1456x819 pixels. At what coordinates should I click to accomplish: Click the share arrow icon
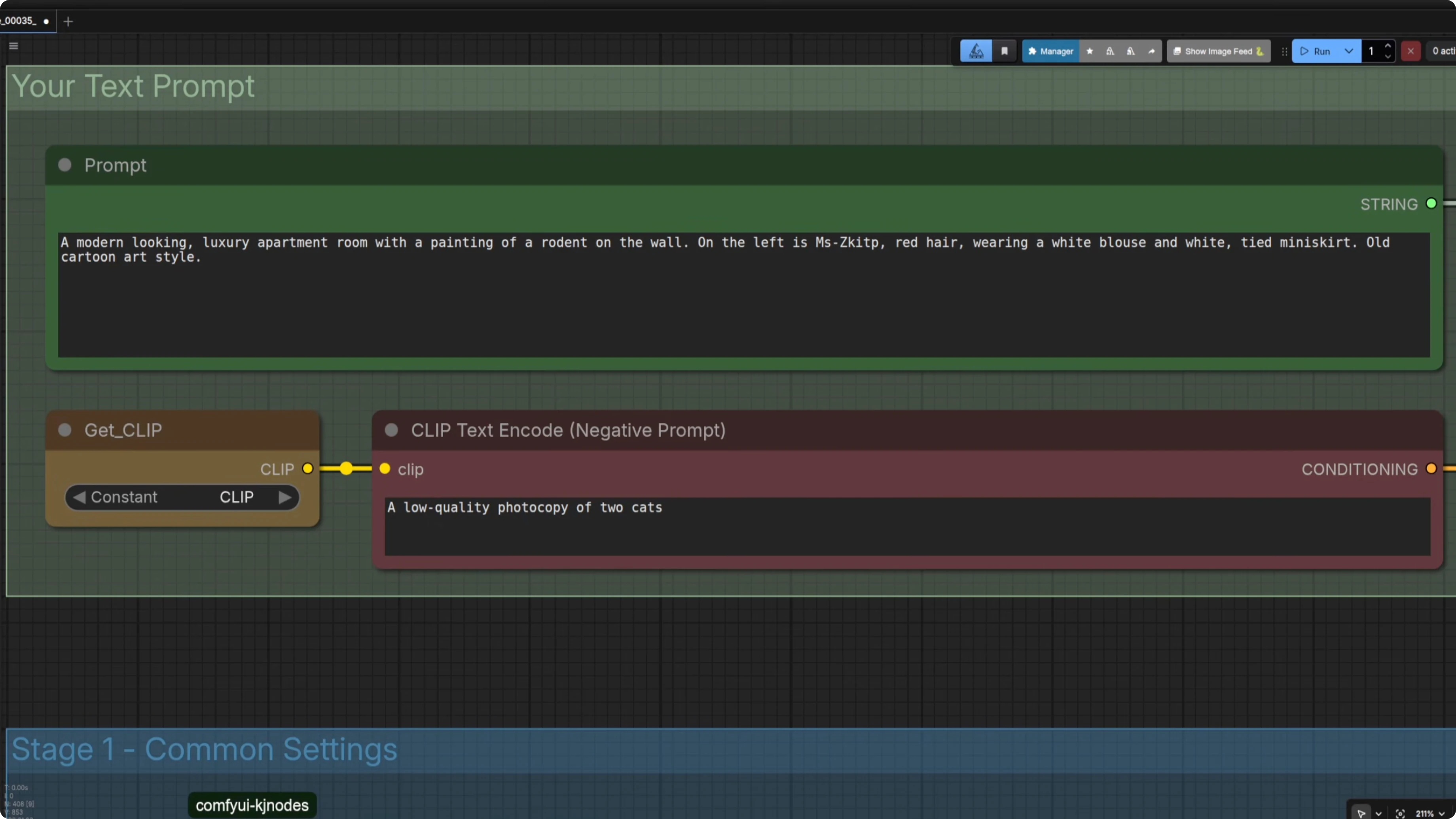click(1151, 51)
